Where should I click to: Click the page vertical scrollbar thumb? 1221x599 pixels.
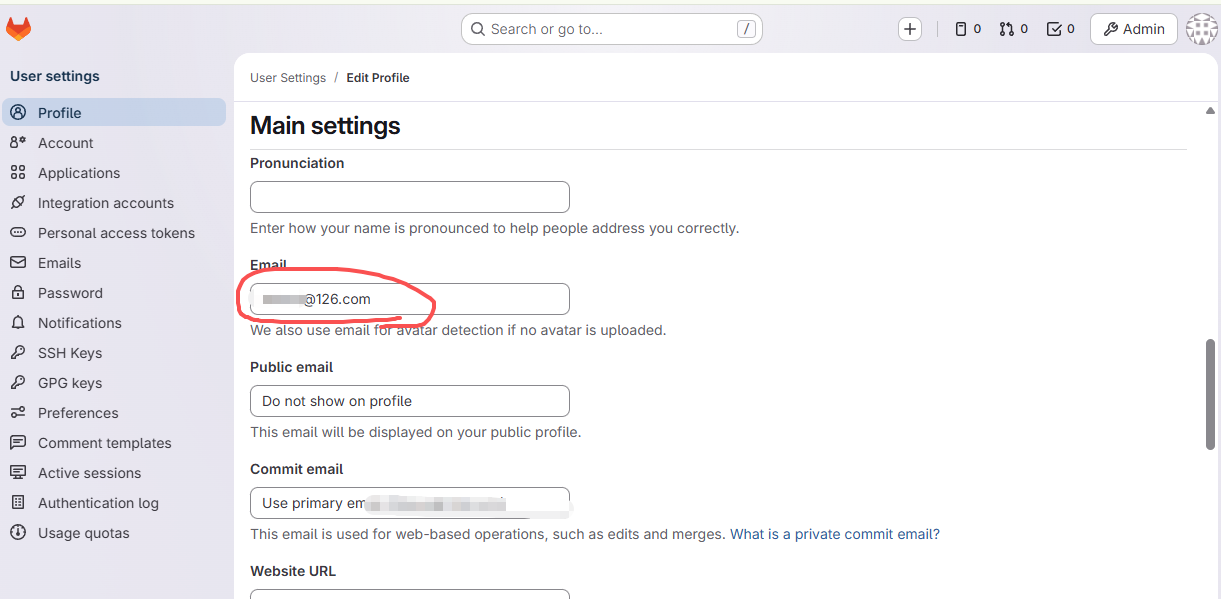[1210, 394]
